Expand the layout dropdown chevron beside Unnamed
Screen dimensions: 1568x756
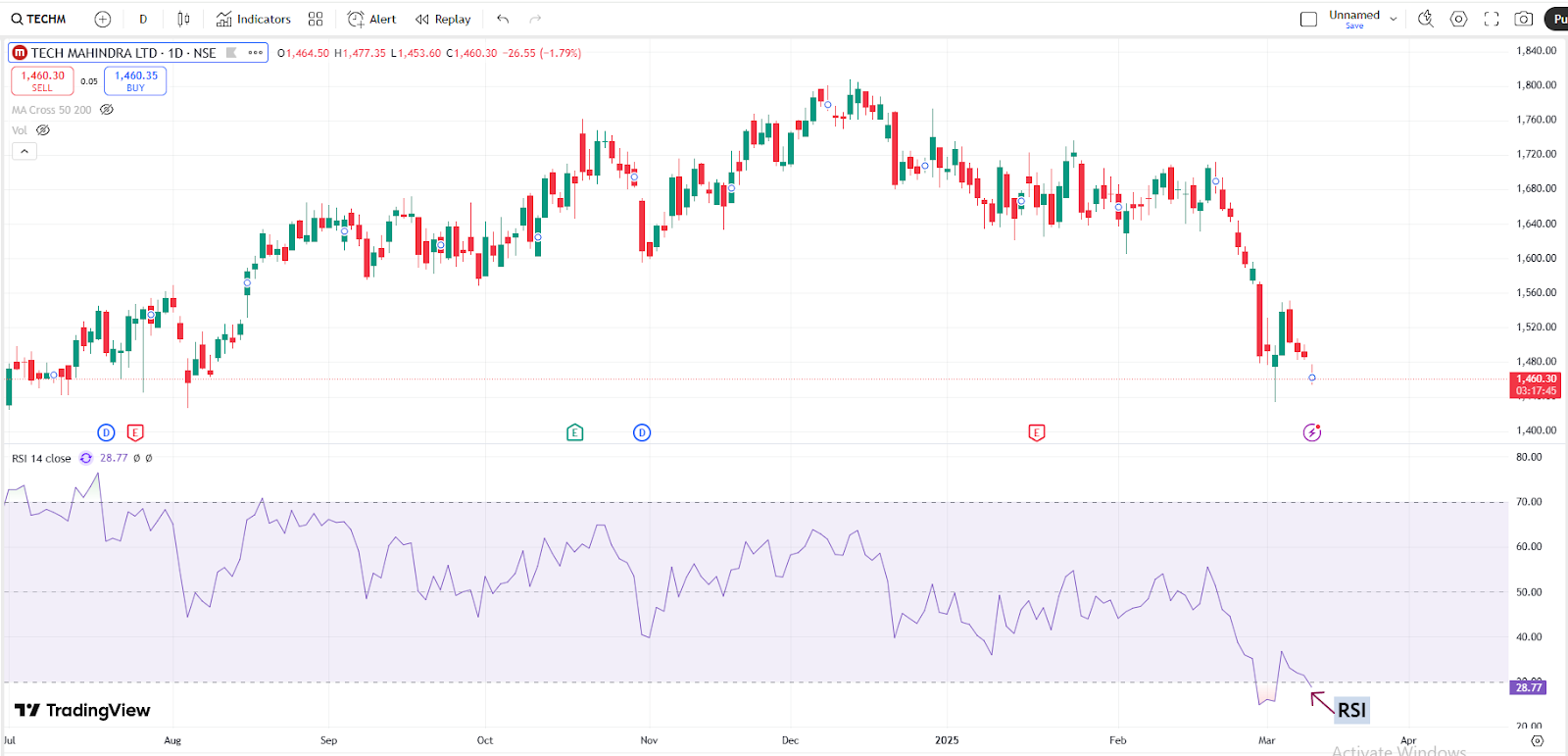pyautogui.click(x=1394, y=19)
